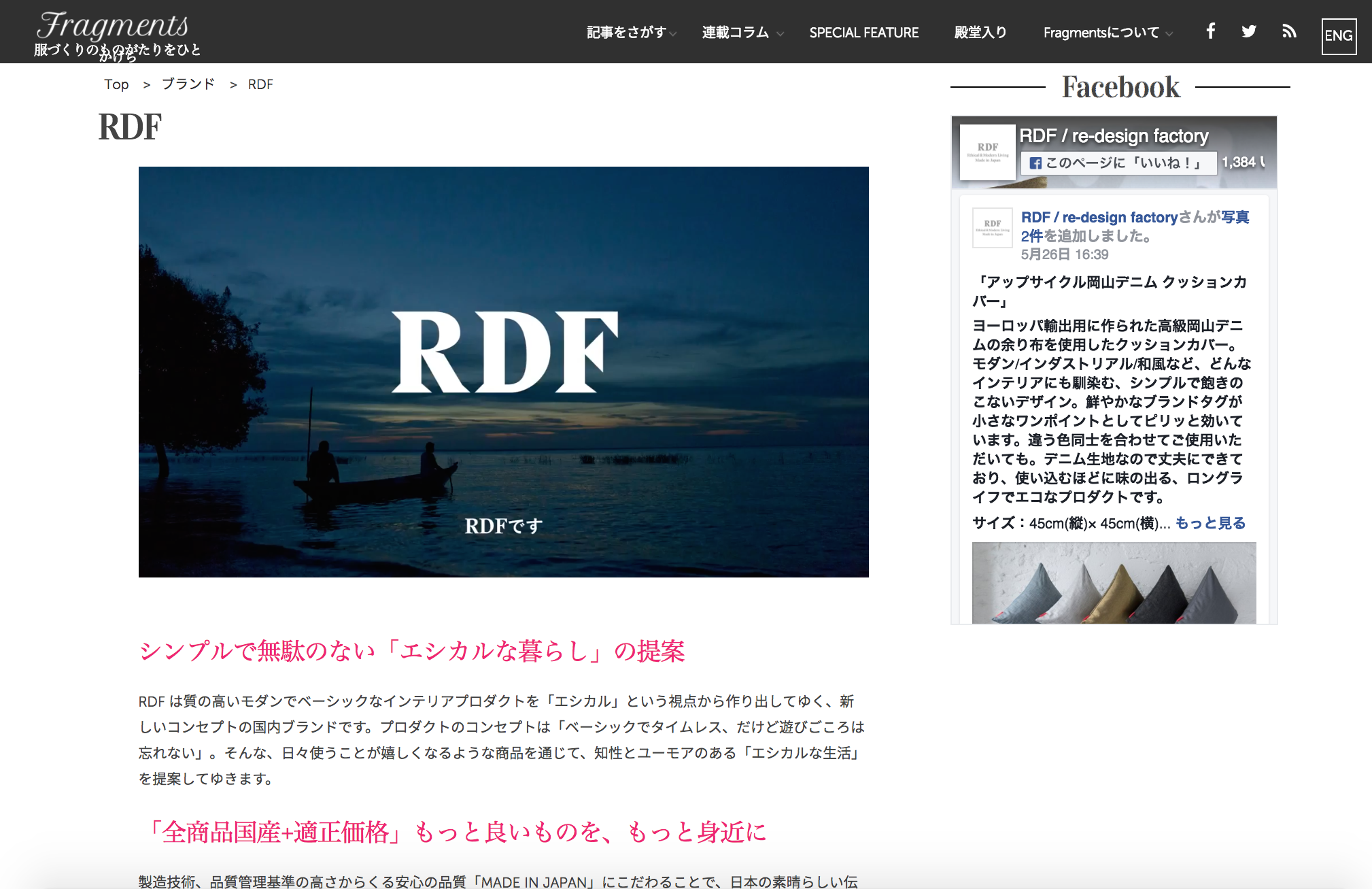Click the 1,384 likes count
1372x889 pixels.
pos(1244,163)
